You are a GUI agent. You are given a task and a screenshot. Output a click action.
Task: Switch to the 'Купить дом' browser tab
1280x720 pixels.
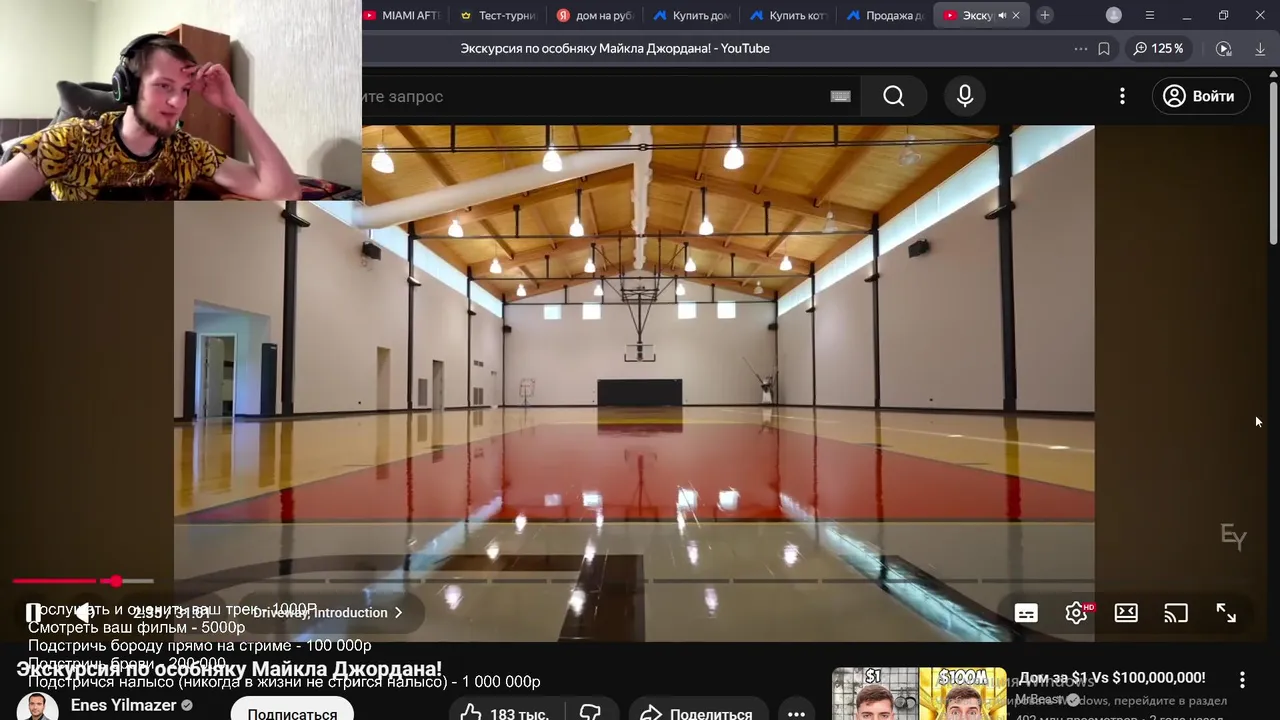[692, 15]
